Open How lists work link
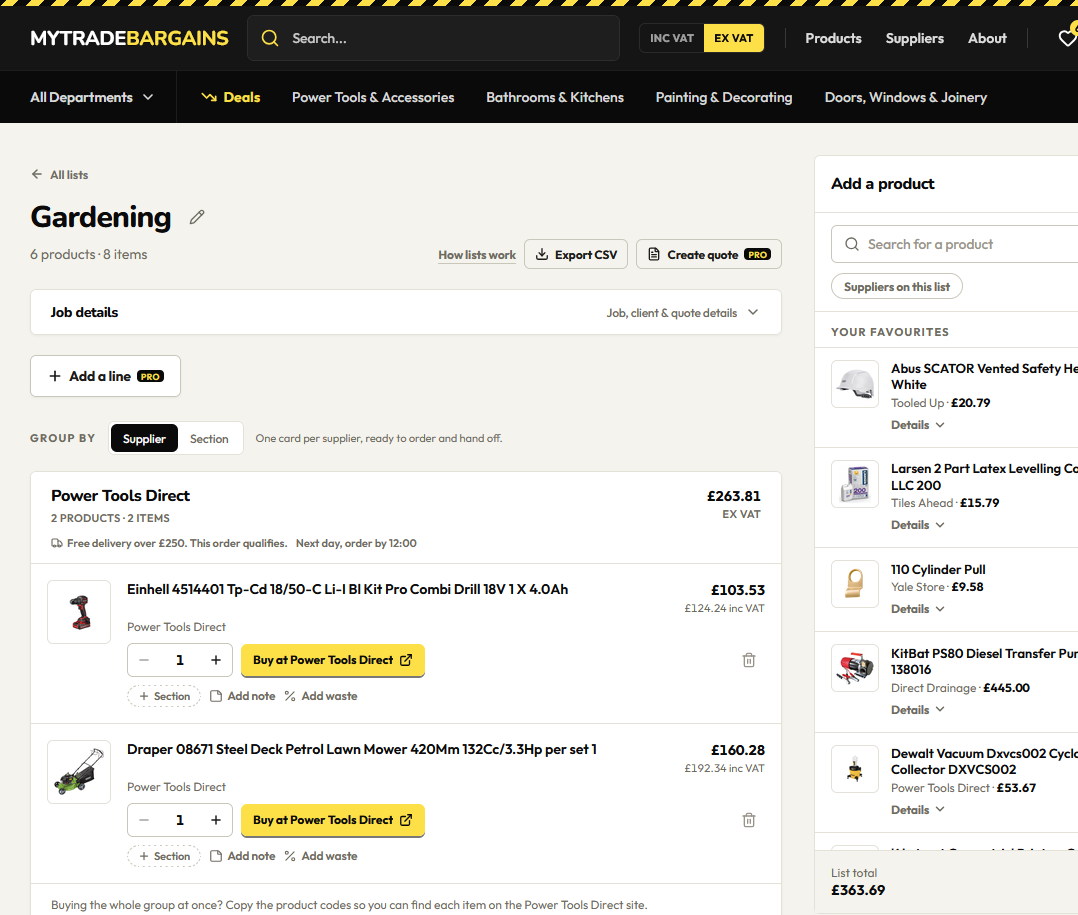 click(x=477, y=255)
